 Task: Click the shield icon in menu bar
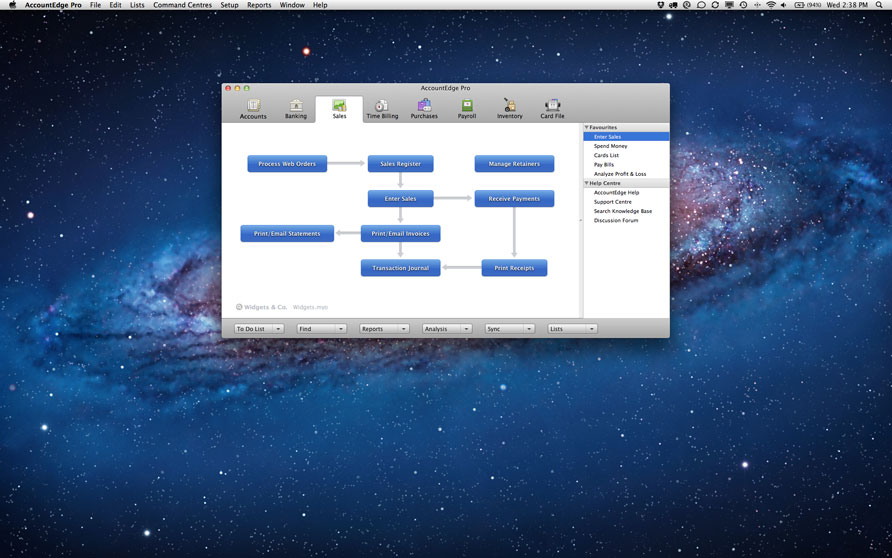click(x=660, y=5)
